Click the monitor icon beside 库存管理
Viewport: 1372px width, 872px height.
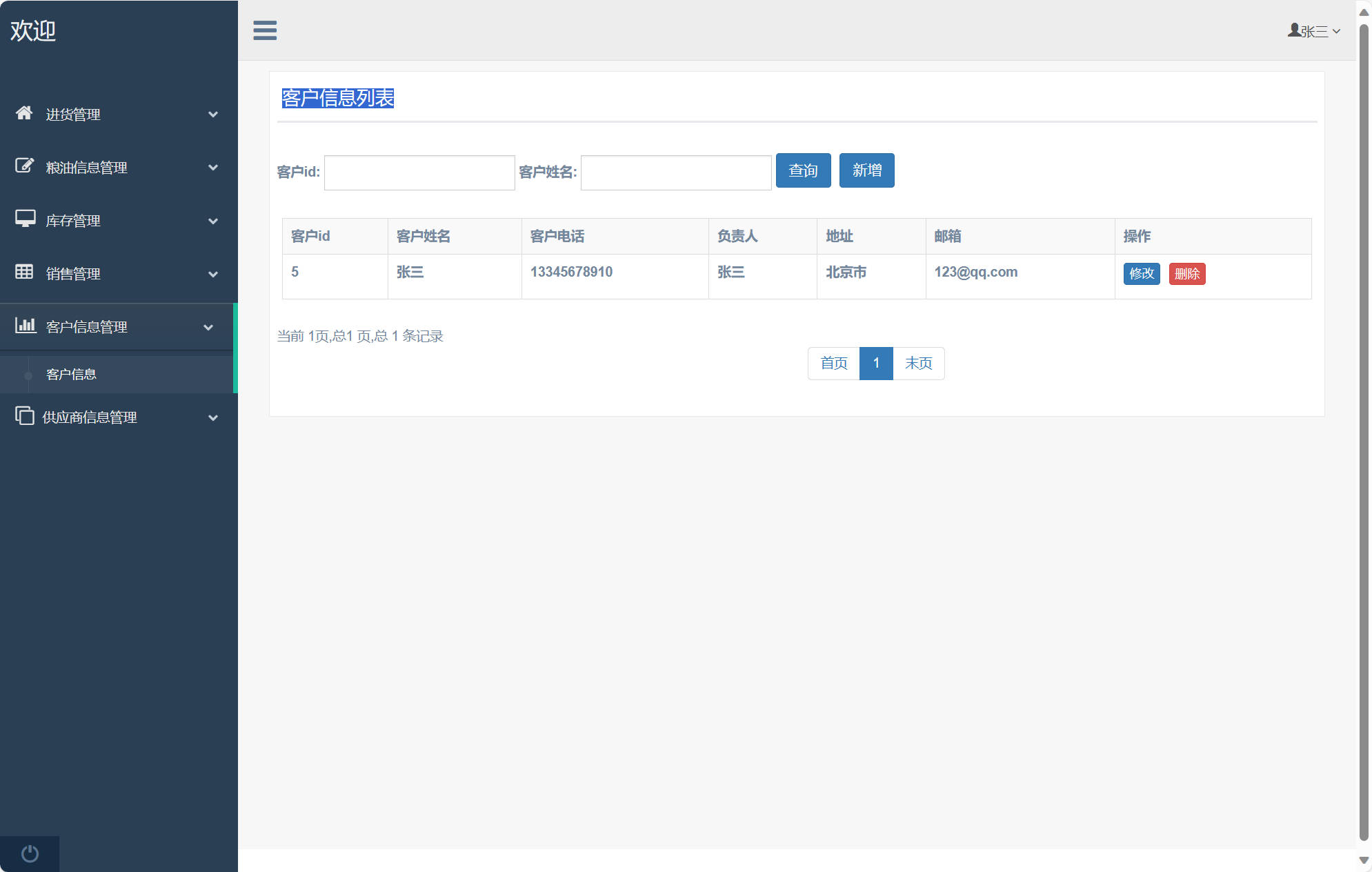(x=25, y=219)
